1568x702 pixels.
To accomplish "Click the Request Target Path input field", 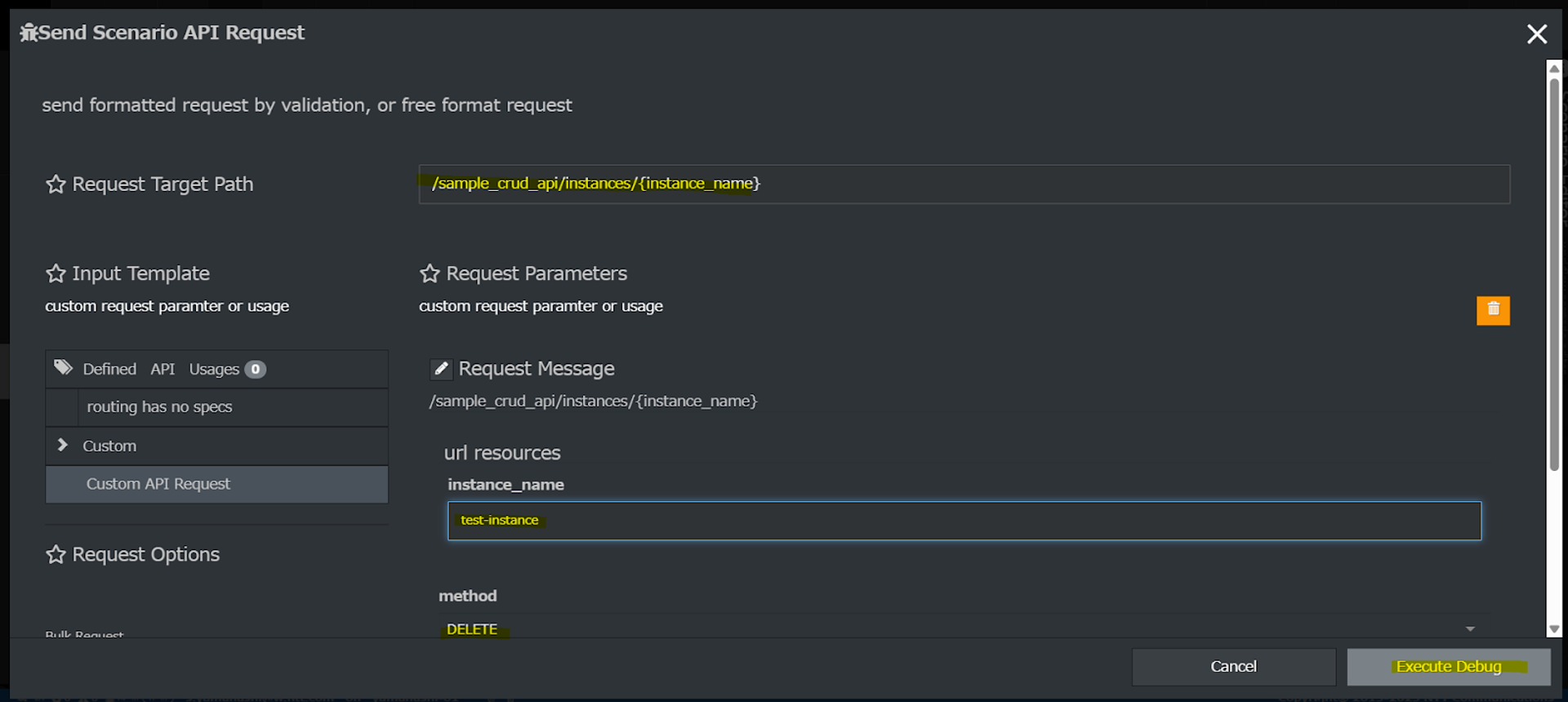I will coord(964,184).
